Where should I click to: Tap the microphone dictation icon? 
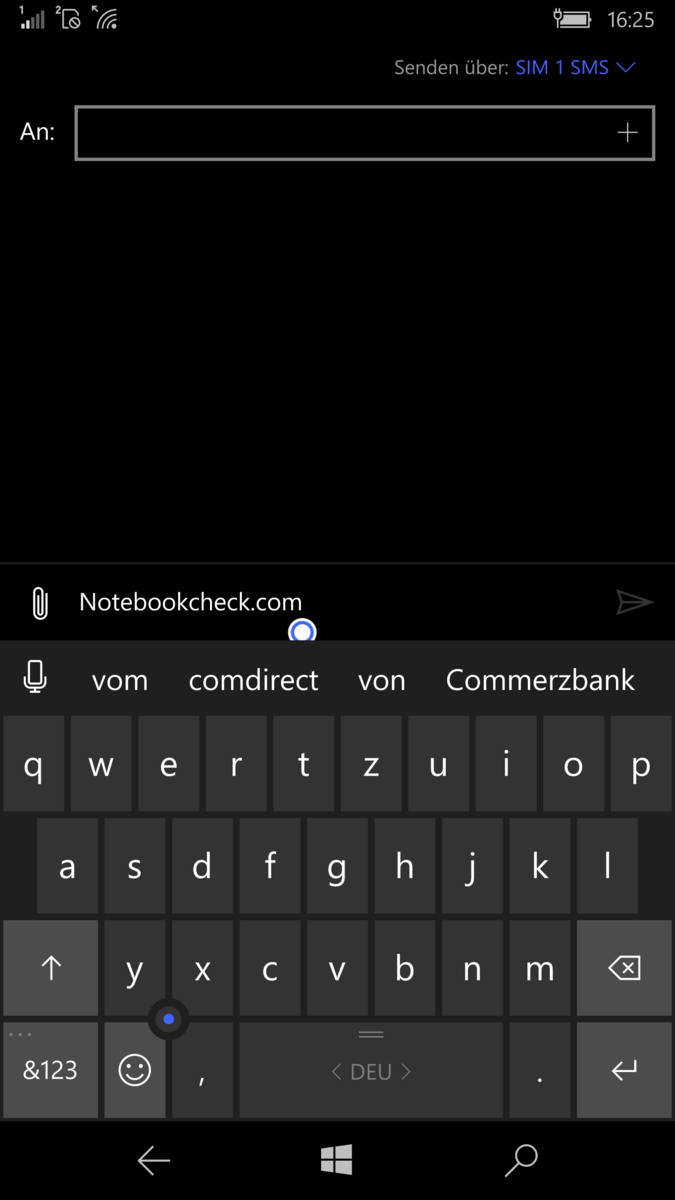35,679
